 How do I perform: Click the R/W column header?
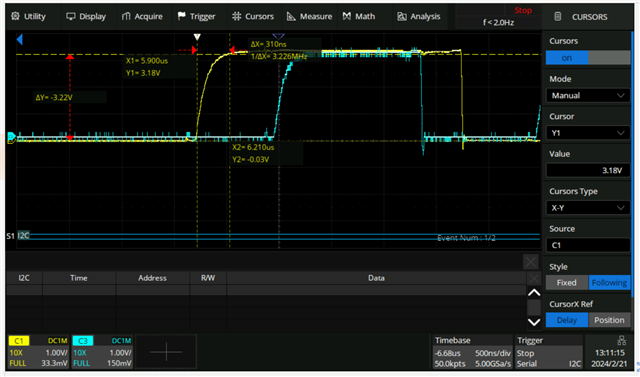click(x=208, y=278)
